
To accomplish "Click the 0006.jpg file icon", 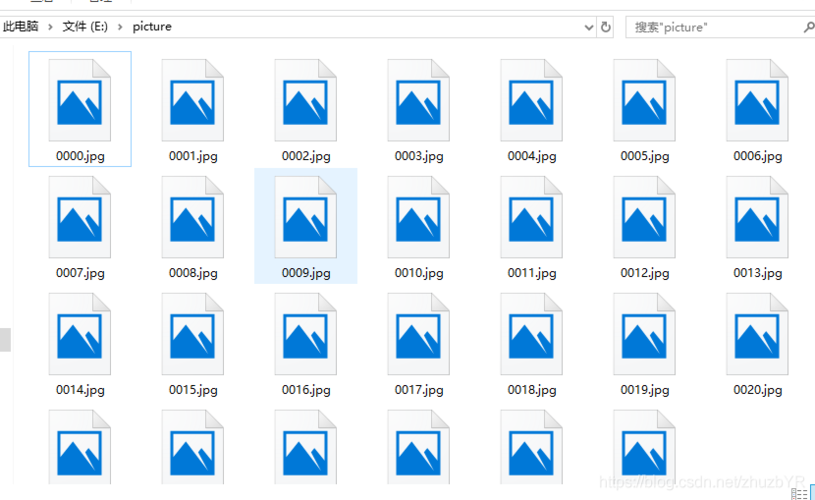I will point(757,102).
